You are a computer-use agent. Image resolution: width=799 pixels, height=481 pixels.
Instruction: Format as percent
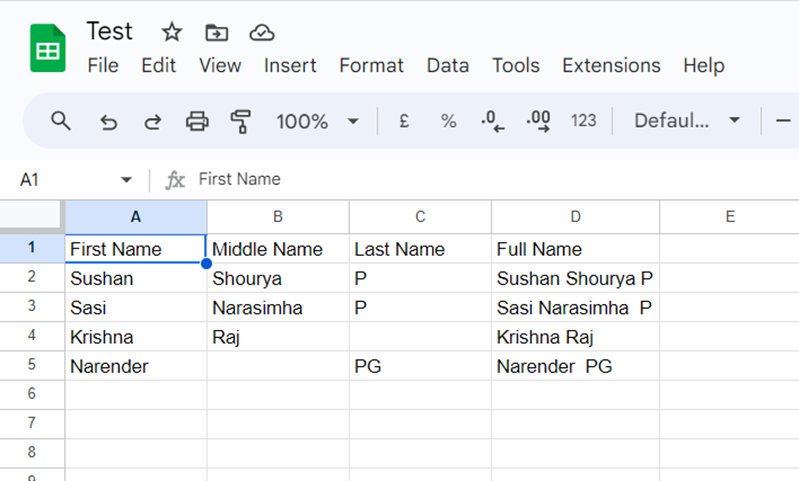tap(448, 121)
